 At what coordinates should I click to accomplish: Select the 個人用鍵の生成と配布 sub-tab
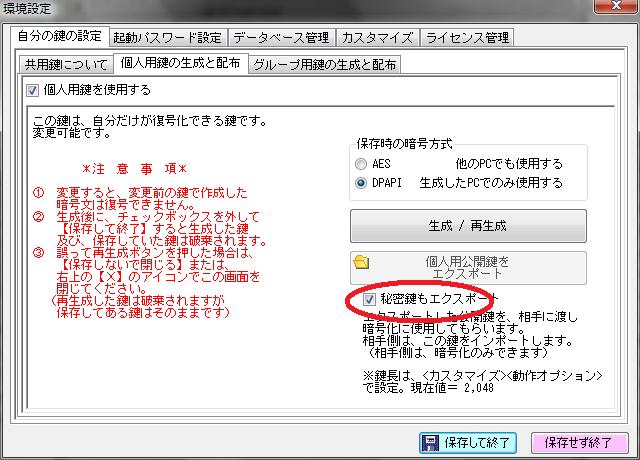(180, 63)
